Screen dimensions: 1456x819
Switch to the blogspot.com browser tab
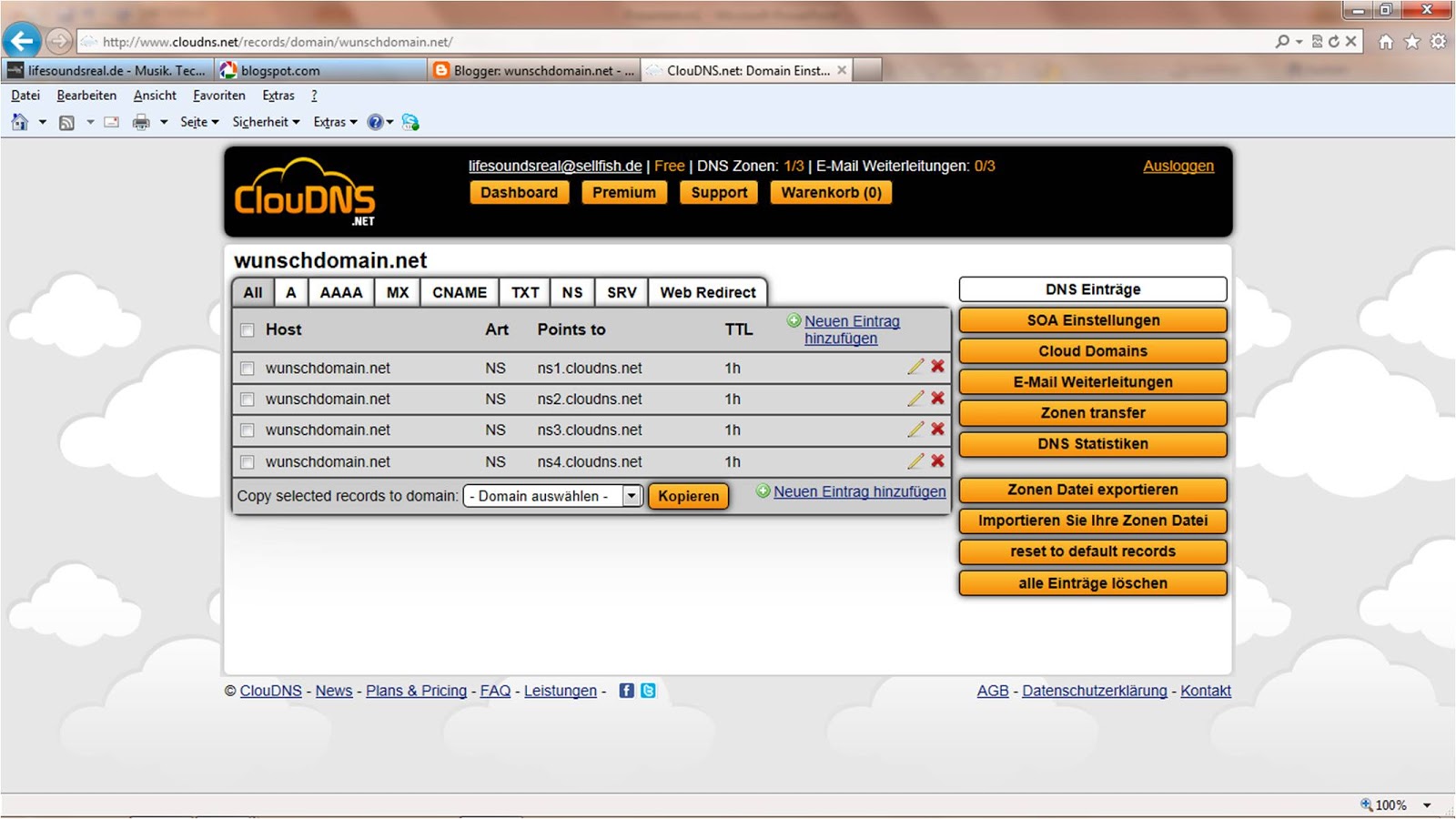[x=320, y=70]
